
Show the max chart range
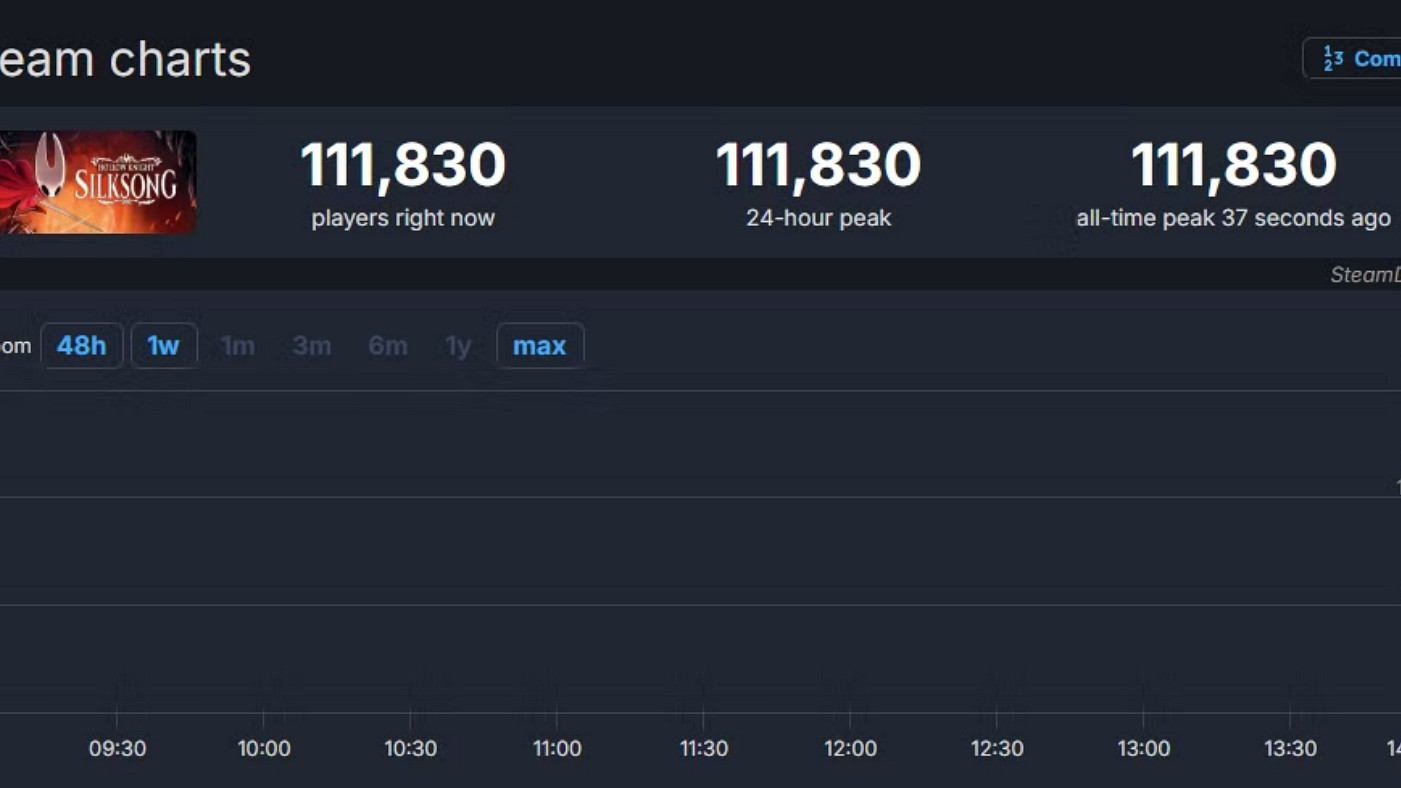coord(539,346)
